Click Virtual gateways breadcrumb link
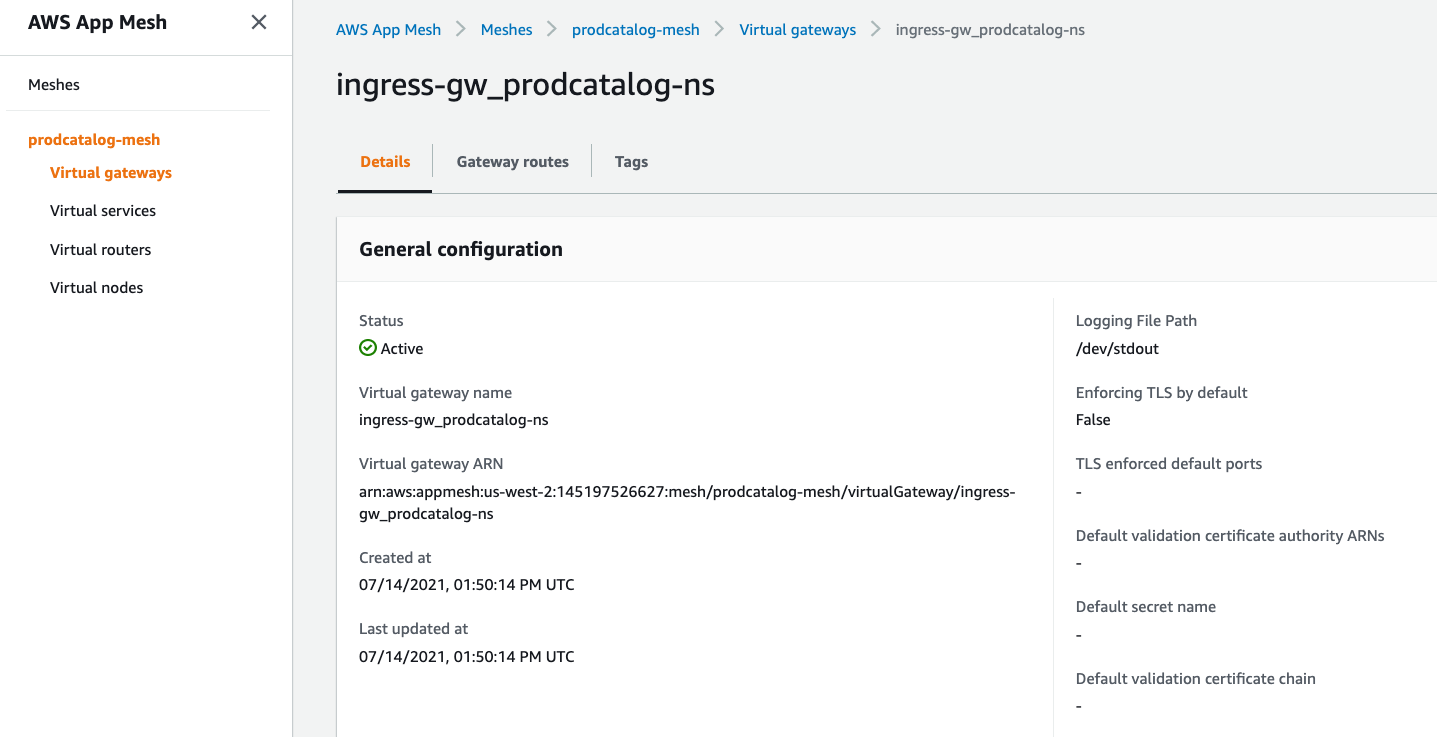Viewport: 1437px width, 737px height. (x=798, y=30)
